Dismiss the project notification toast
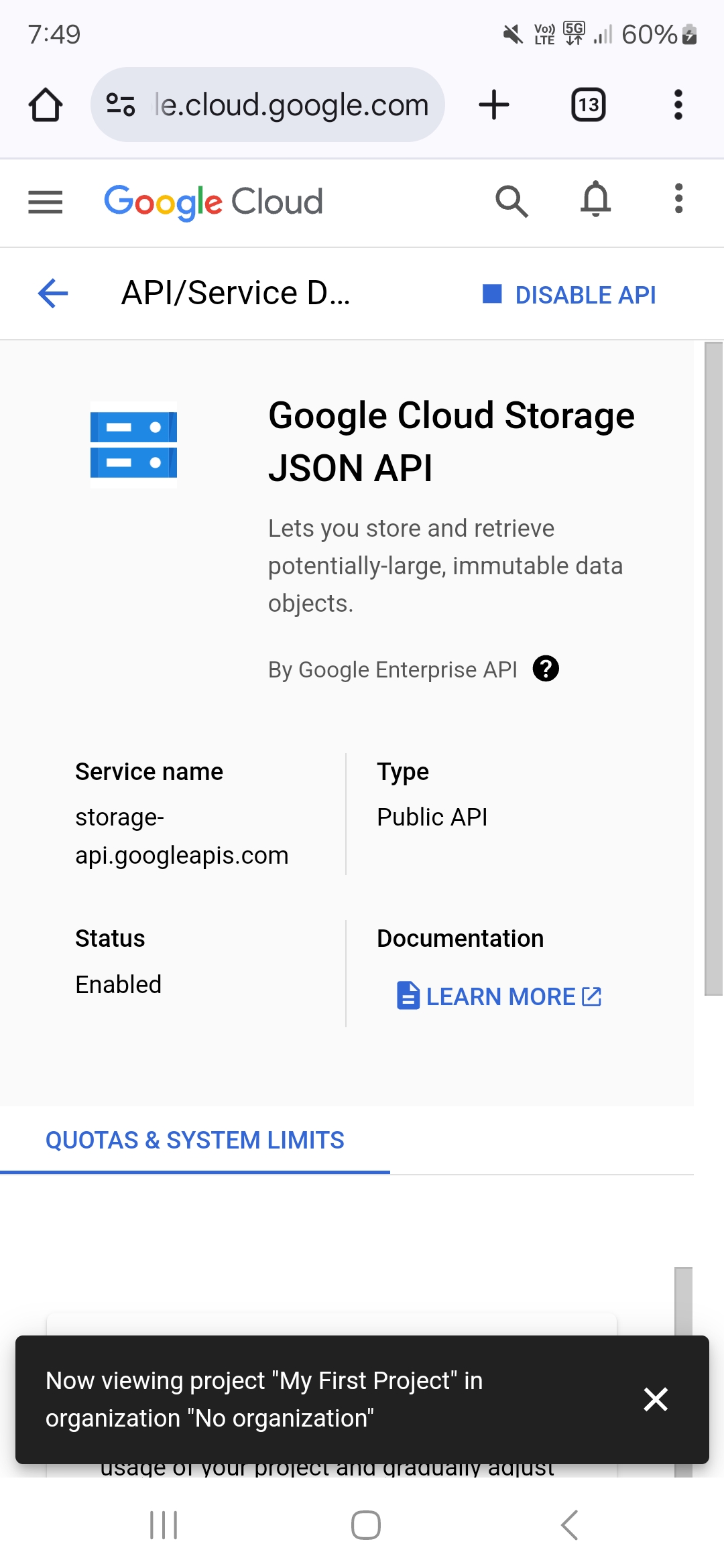Viewport: 724px width, 1568px height. pyautogui.click(x=655, y=1399)
